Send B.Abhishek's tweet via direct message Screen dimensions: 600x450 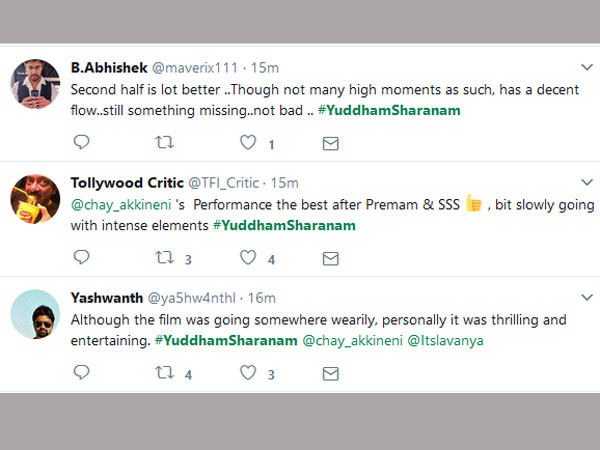click(x=330, y=143)
